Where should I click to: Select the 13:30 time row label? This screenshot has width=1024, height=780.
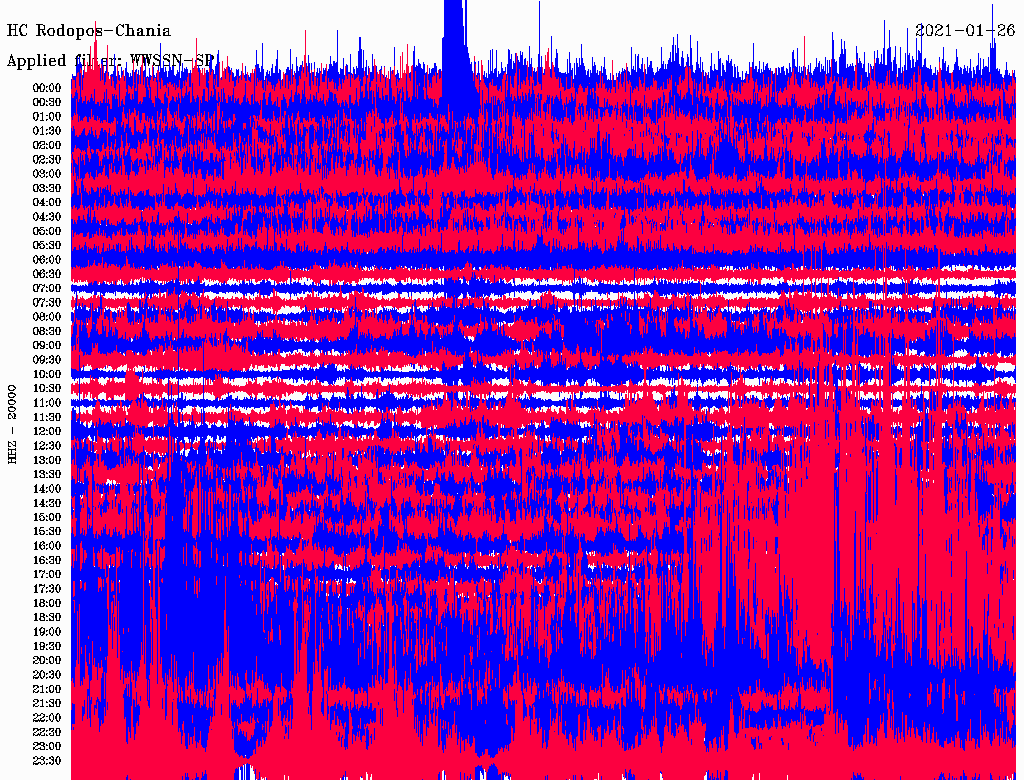pyautogui.click(x=47, y=475)
